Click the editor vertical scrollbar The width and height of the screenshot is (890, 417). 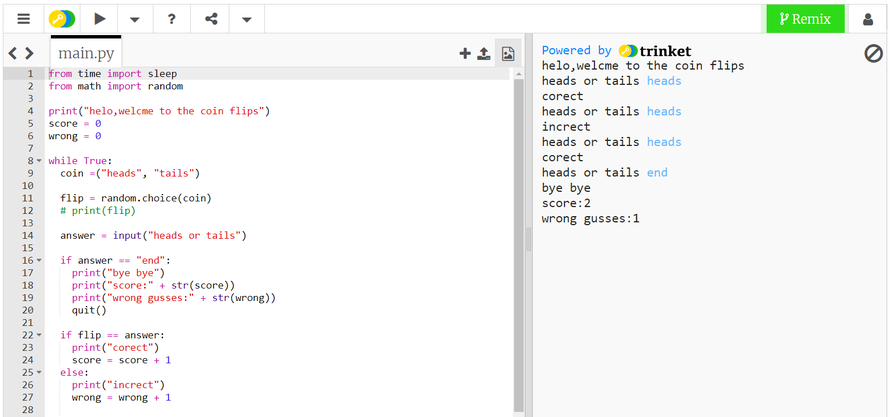pyautogui.click(x=518, y=240)
